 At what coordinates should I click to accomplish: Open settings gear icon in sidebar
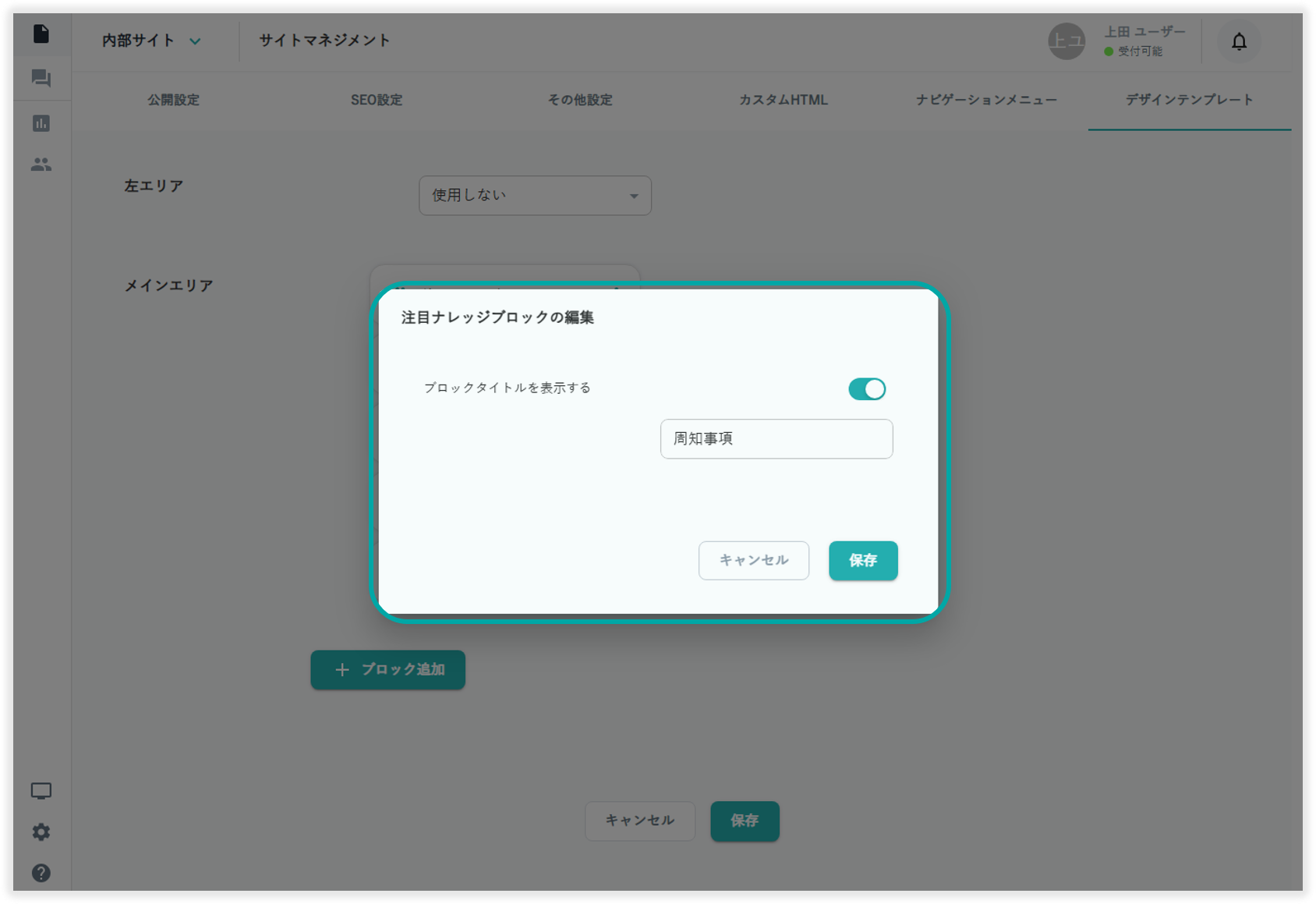(41, 832)
